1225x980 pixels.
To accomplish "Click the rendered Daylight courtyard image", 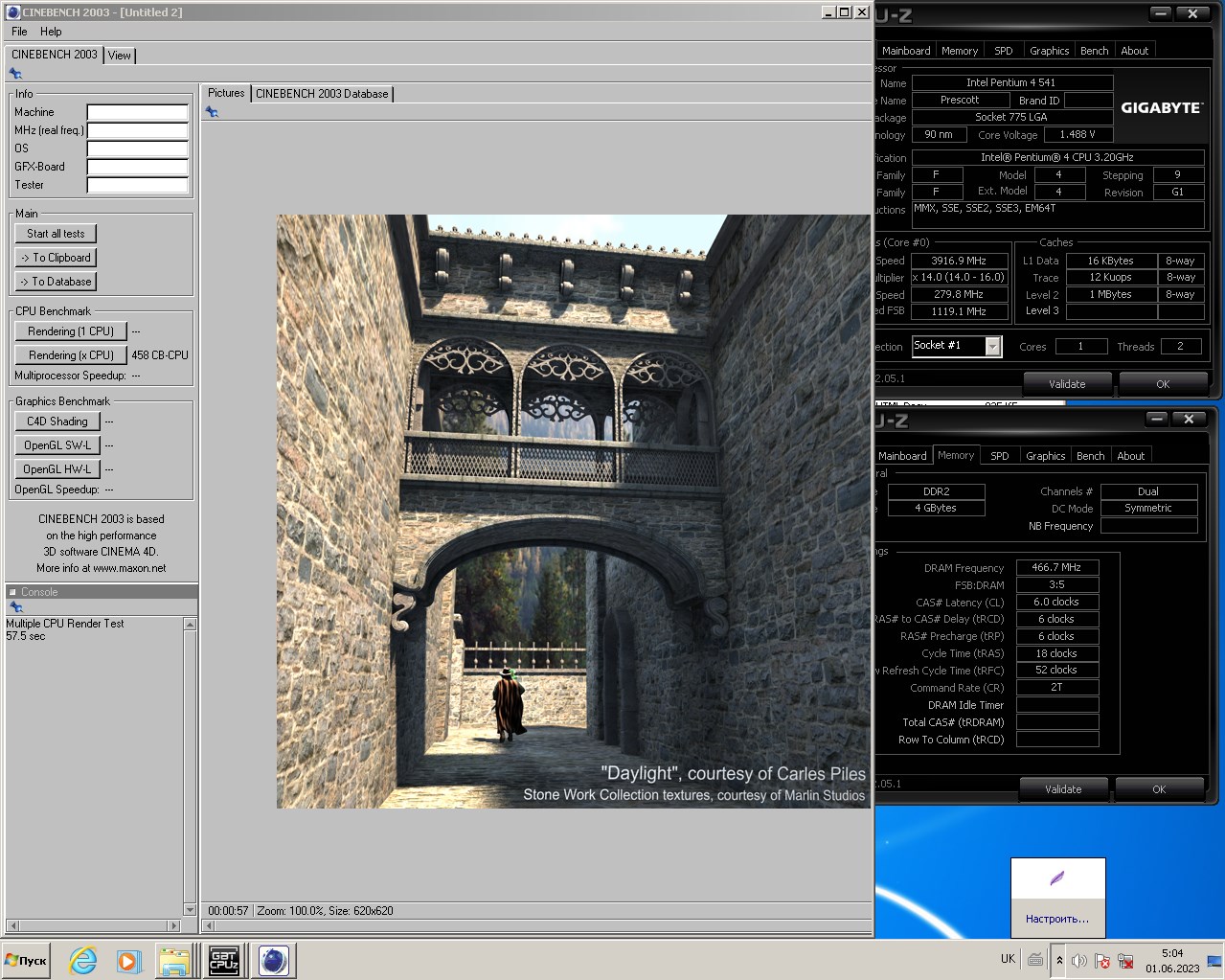I will [574, 512].
